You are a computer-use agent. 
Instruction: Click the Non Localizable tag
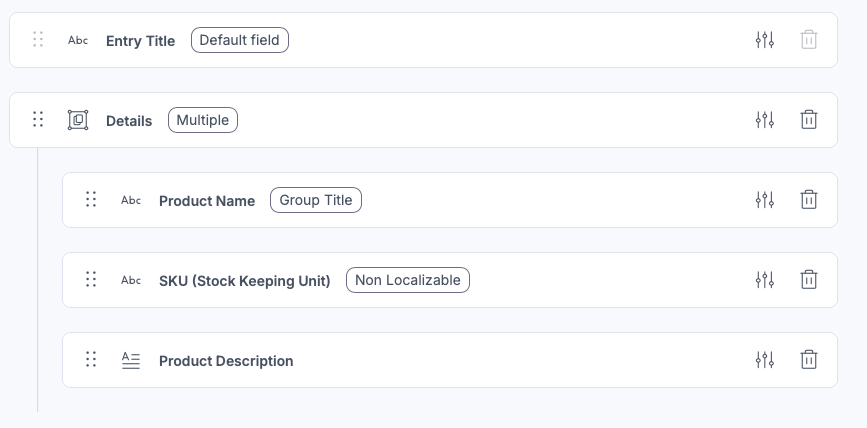click(408, 280)
